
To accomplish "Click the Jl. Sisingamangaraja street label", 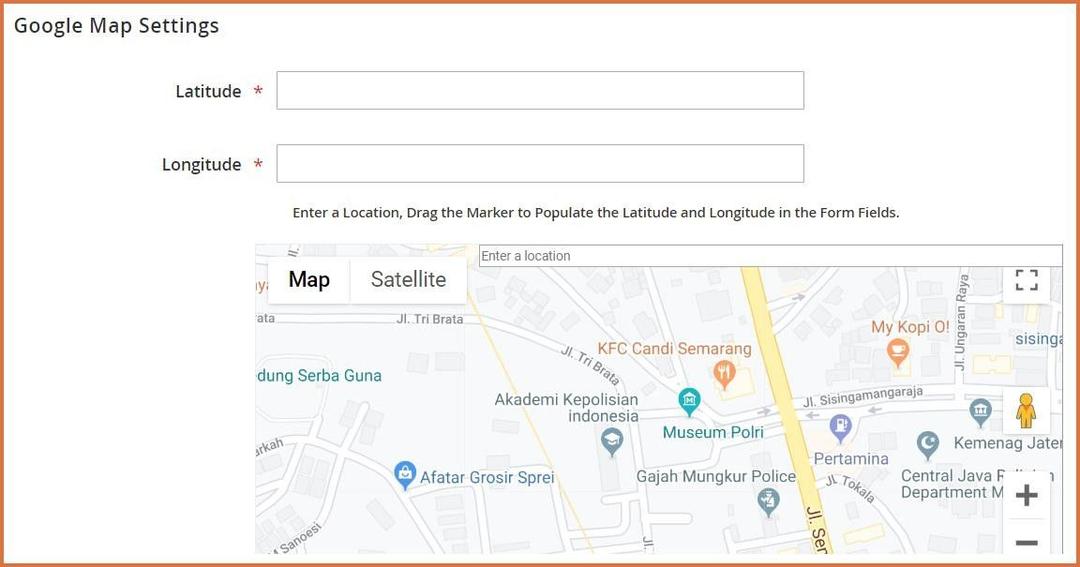I will pos(863,396).
